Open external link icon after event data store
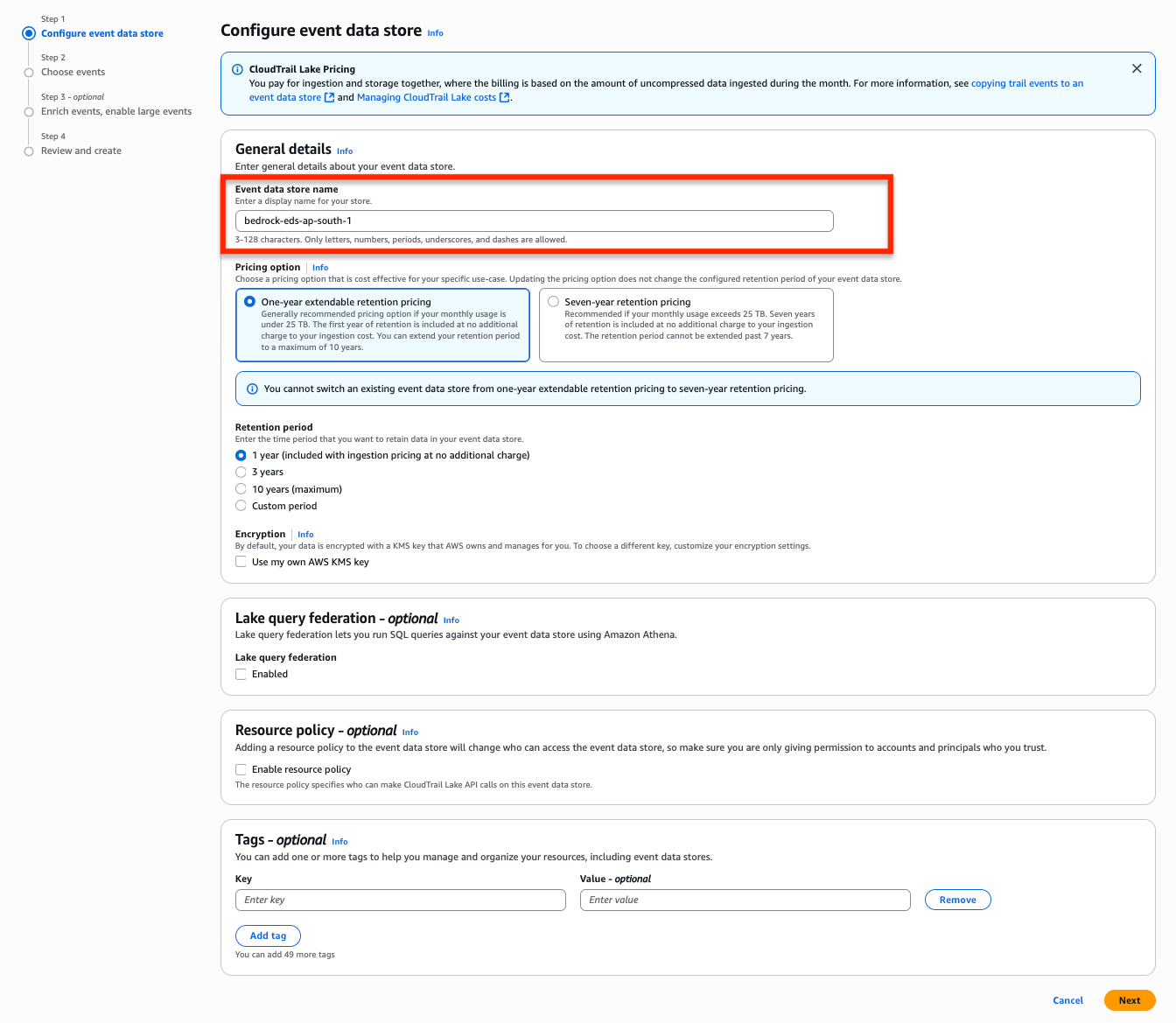The height and width of the screenshot is (1023, 1176). tap(329, 97)
